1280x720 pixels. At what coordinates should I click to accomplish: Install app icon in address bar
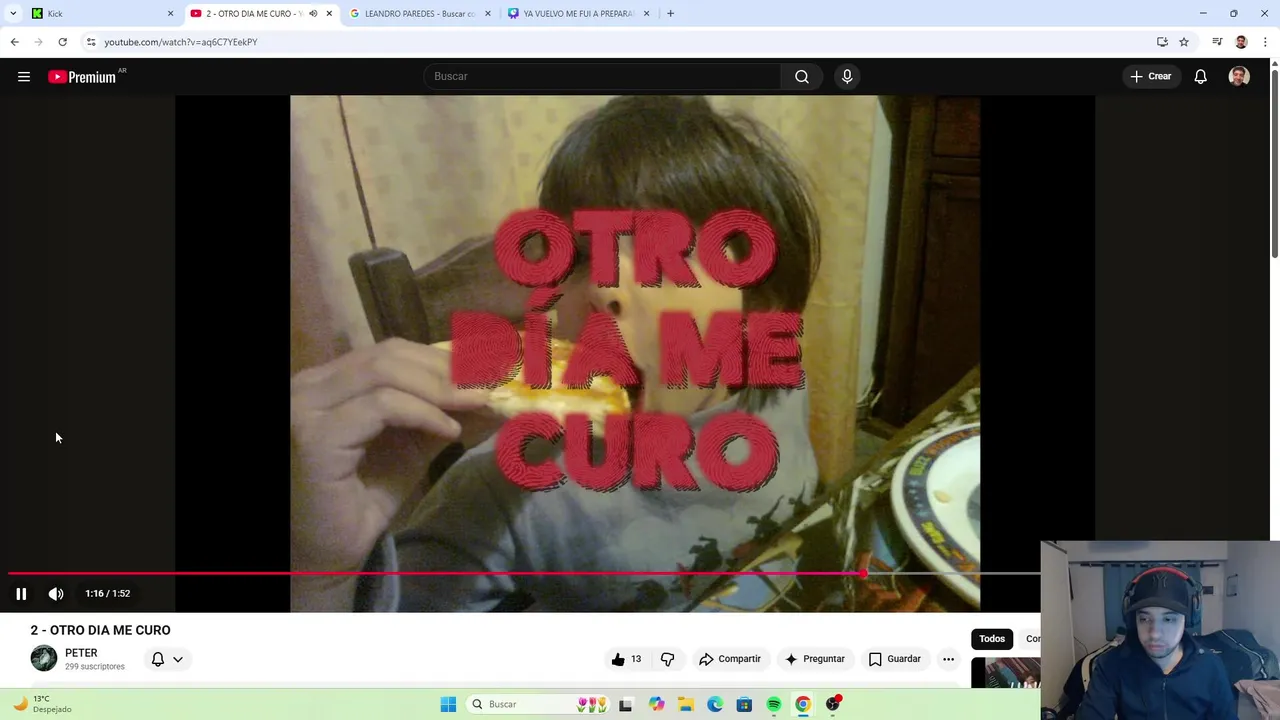(x=1162, y=42)
